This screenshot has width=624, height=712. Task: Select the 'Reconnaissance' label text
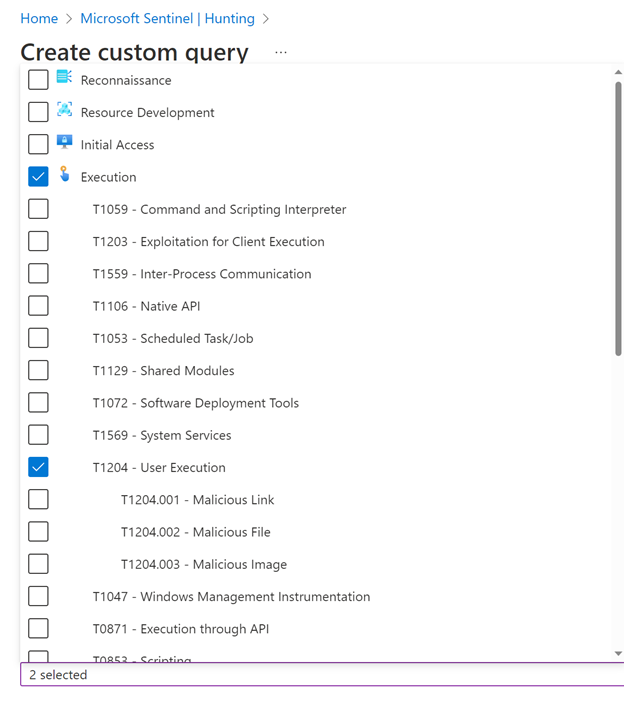pos(126,80)
